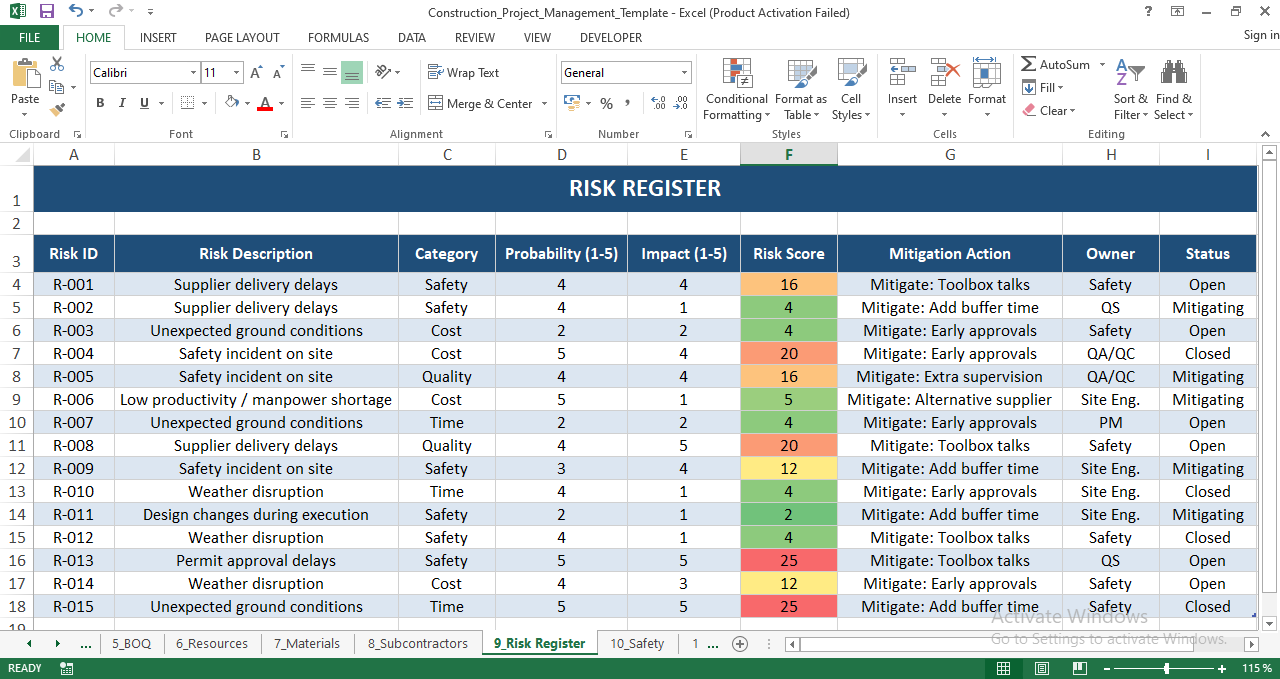This screenshot has height=679, width=1280.
Task: Switch to Page Layout view in status bar
Action: click(x=1041, y=668)
